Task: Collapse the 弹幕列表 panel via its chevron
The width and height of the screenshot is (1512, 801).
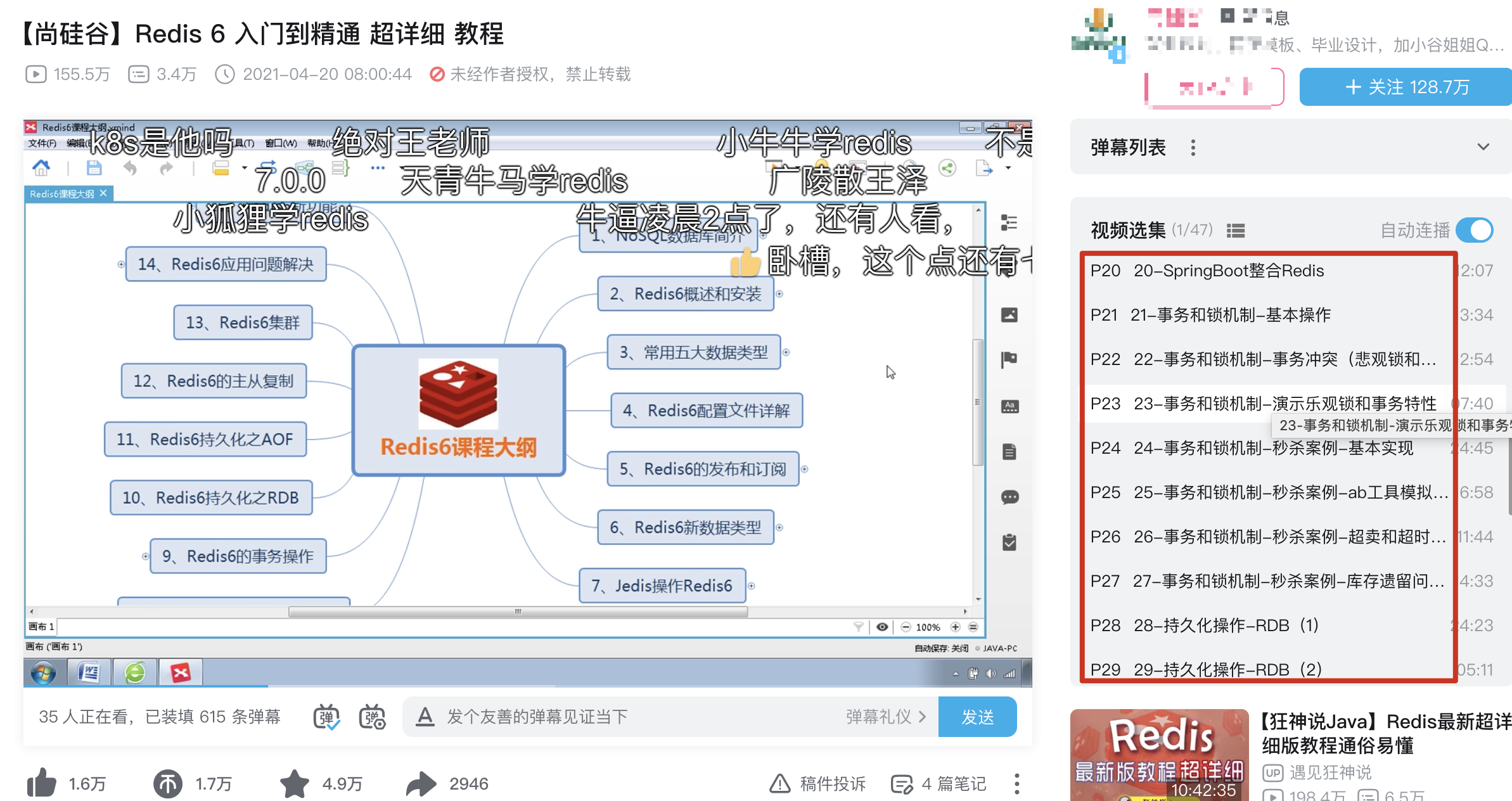Action: 1483,146
